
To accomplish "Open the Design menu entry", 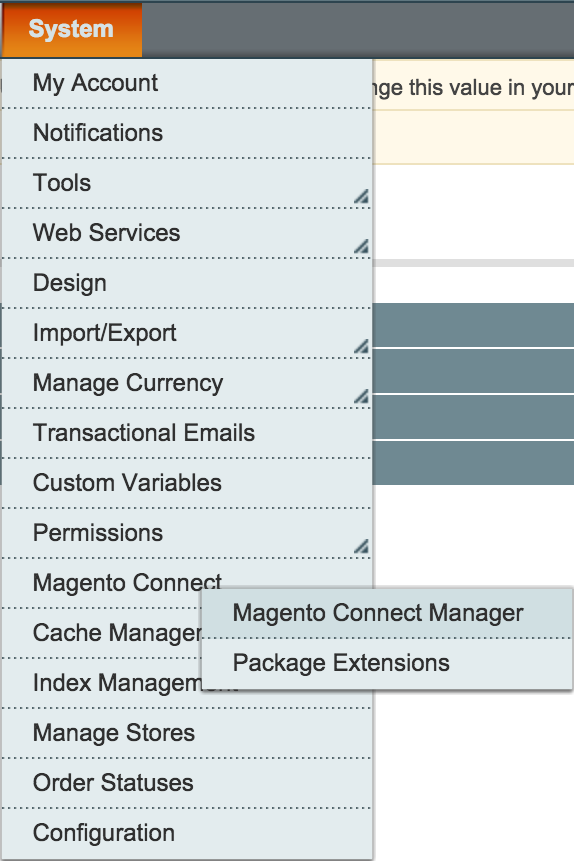I will pos(187,283).
